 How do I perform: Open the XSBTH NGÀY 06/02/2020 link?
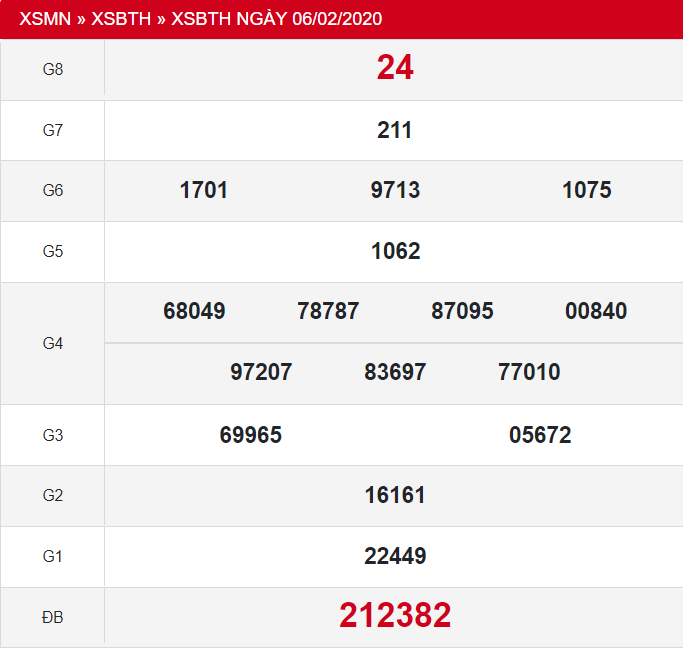(277, 19)
